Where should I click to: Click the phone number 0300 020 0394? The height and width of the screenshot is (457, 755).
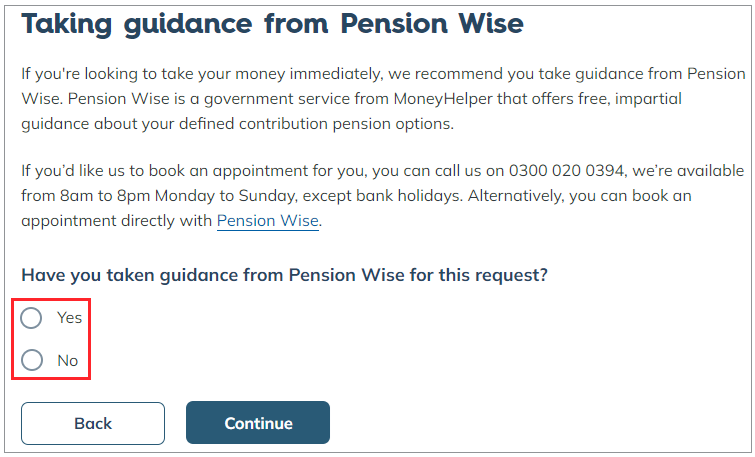pos(566,170)
